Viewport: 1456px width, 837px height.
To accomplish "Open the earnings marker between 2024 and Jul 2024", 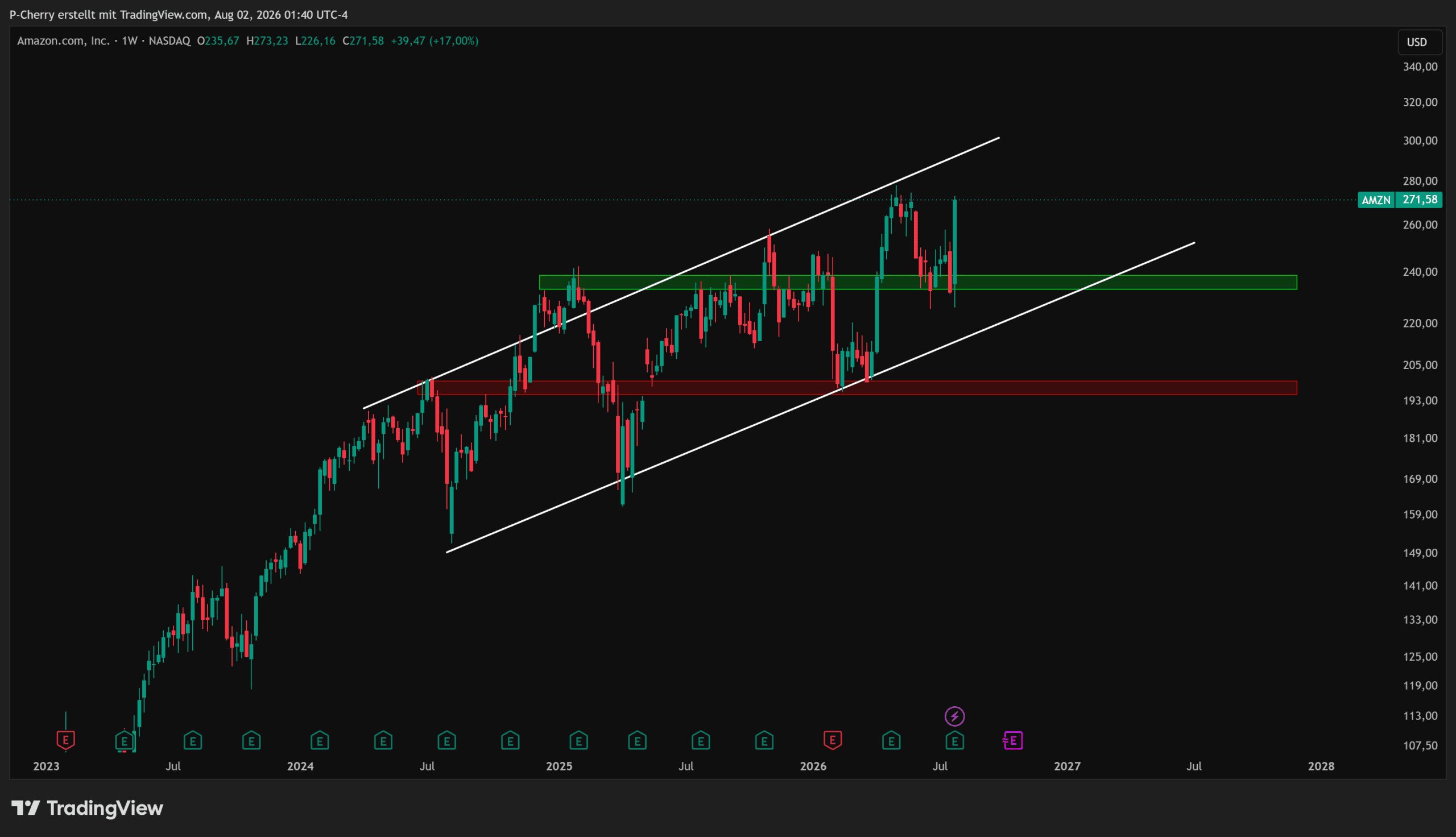I will click(x=383, y=740).
